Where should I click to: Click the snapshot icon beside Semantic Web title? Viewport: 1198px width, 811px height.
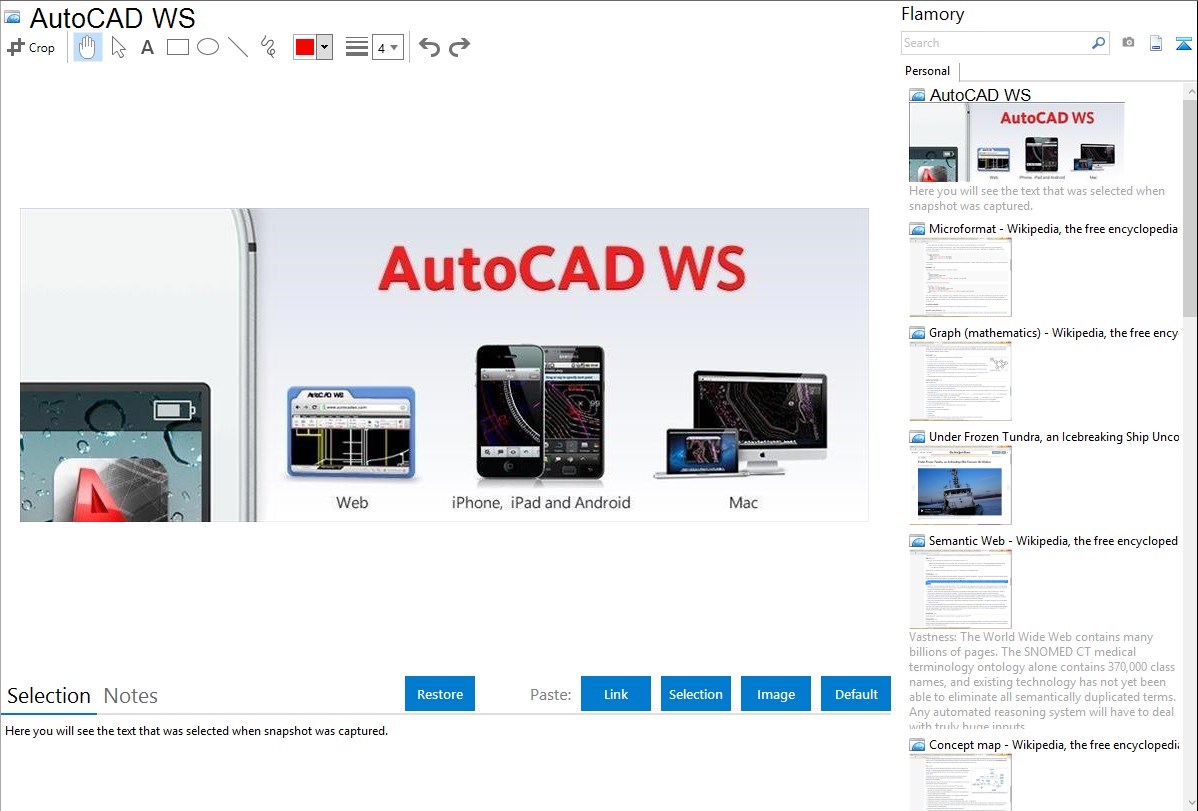coord(917,540)
